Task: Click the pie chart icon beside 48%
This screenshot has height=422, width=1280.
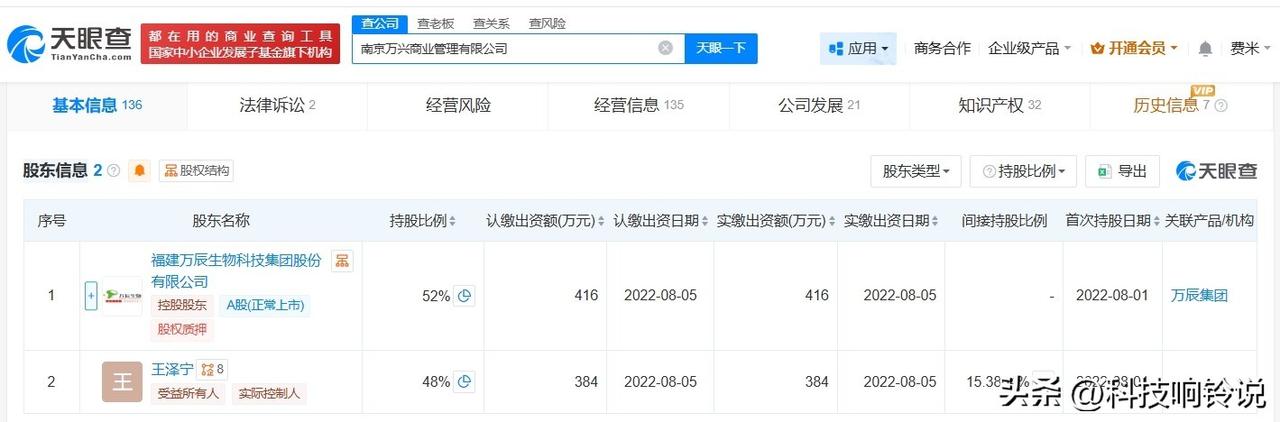Action: [x=464, y=382]
